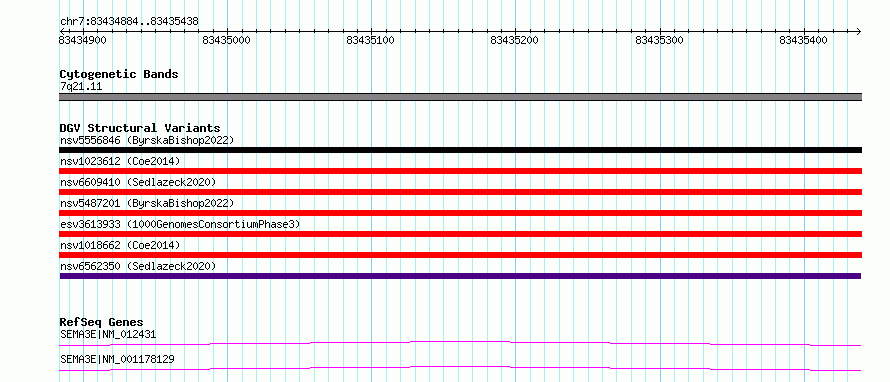The height and width of the screenshot is (382, 890).
Task: Open the SEMA3E|NM_001178129 transcript label
Action: click(117, 359)
